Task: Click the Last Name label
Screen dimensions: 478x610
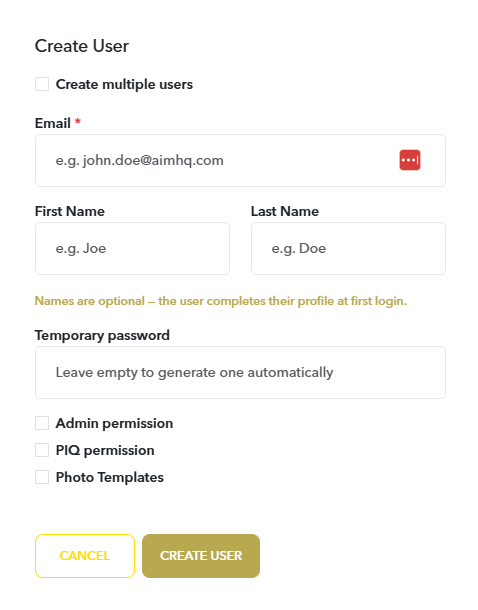Action: 285,211
